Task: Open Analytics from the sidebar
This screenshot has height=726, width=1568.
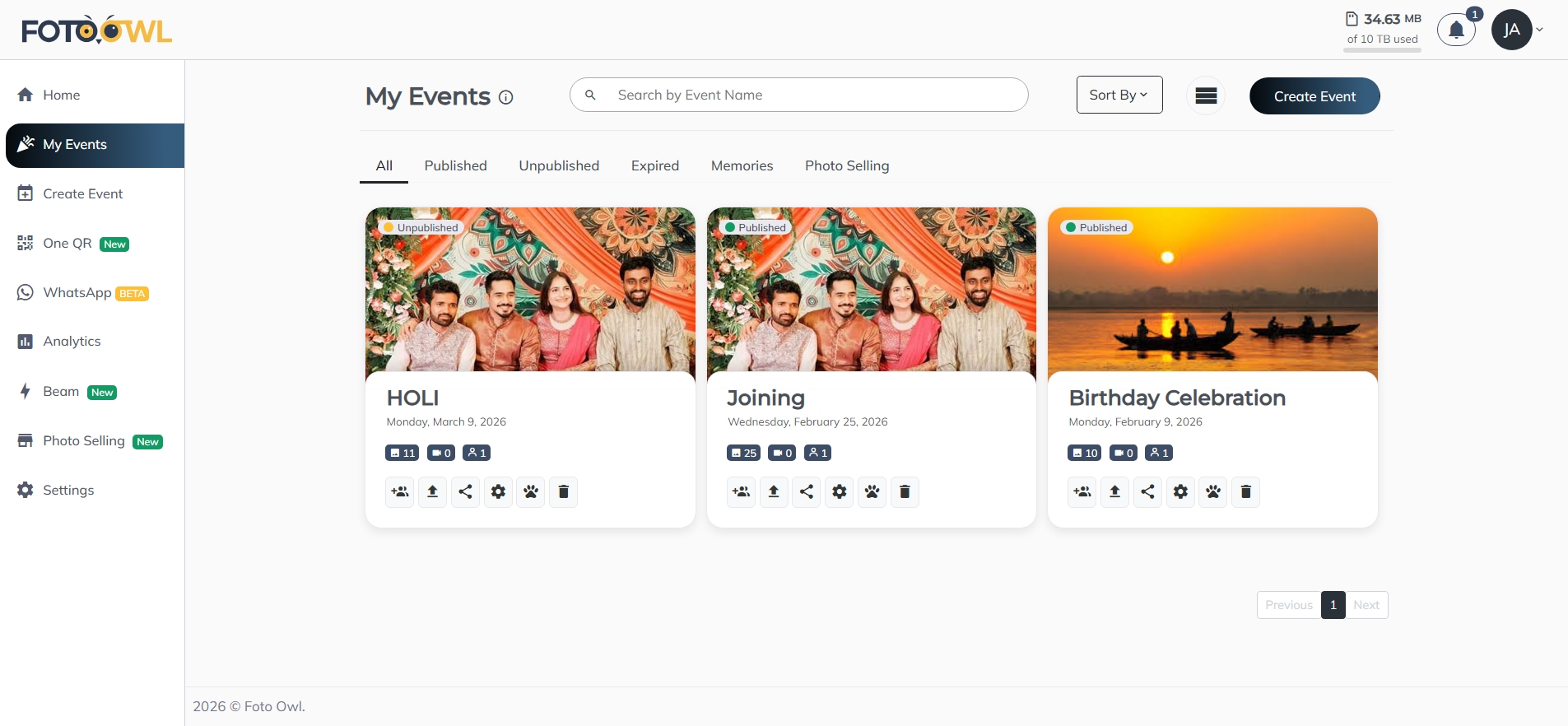Action: coord(72,341)
